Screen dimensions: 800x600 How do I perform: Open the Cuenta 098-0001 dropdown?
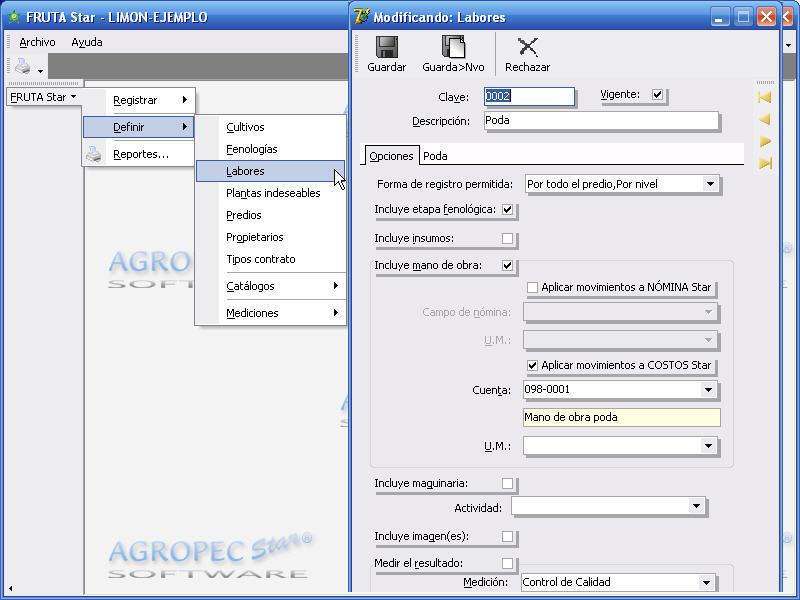[708, 390]
